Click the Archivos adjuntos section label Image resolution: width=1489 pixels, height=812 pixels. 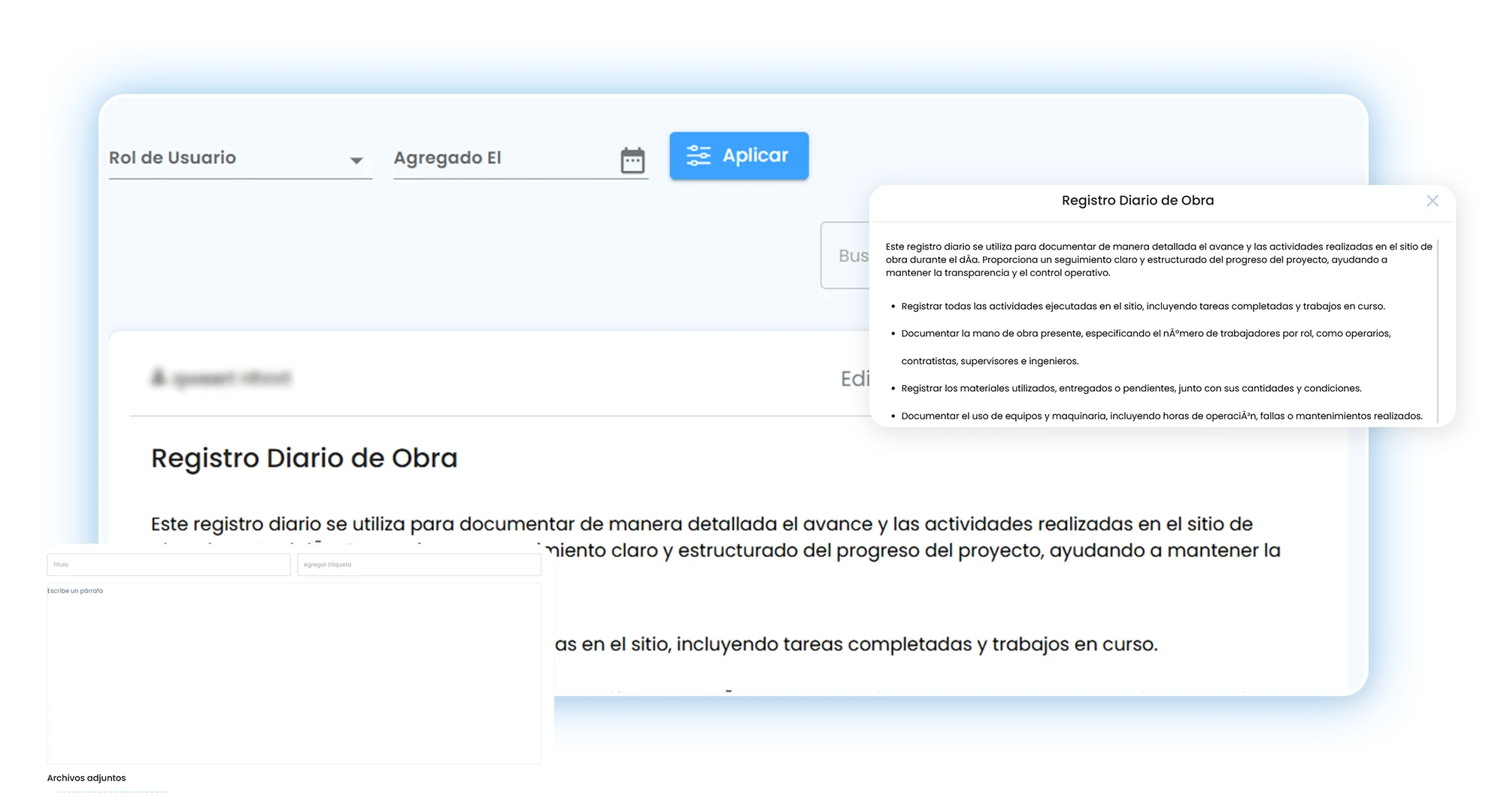tap(86, 778)
